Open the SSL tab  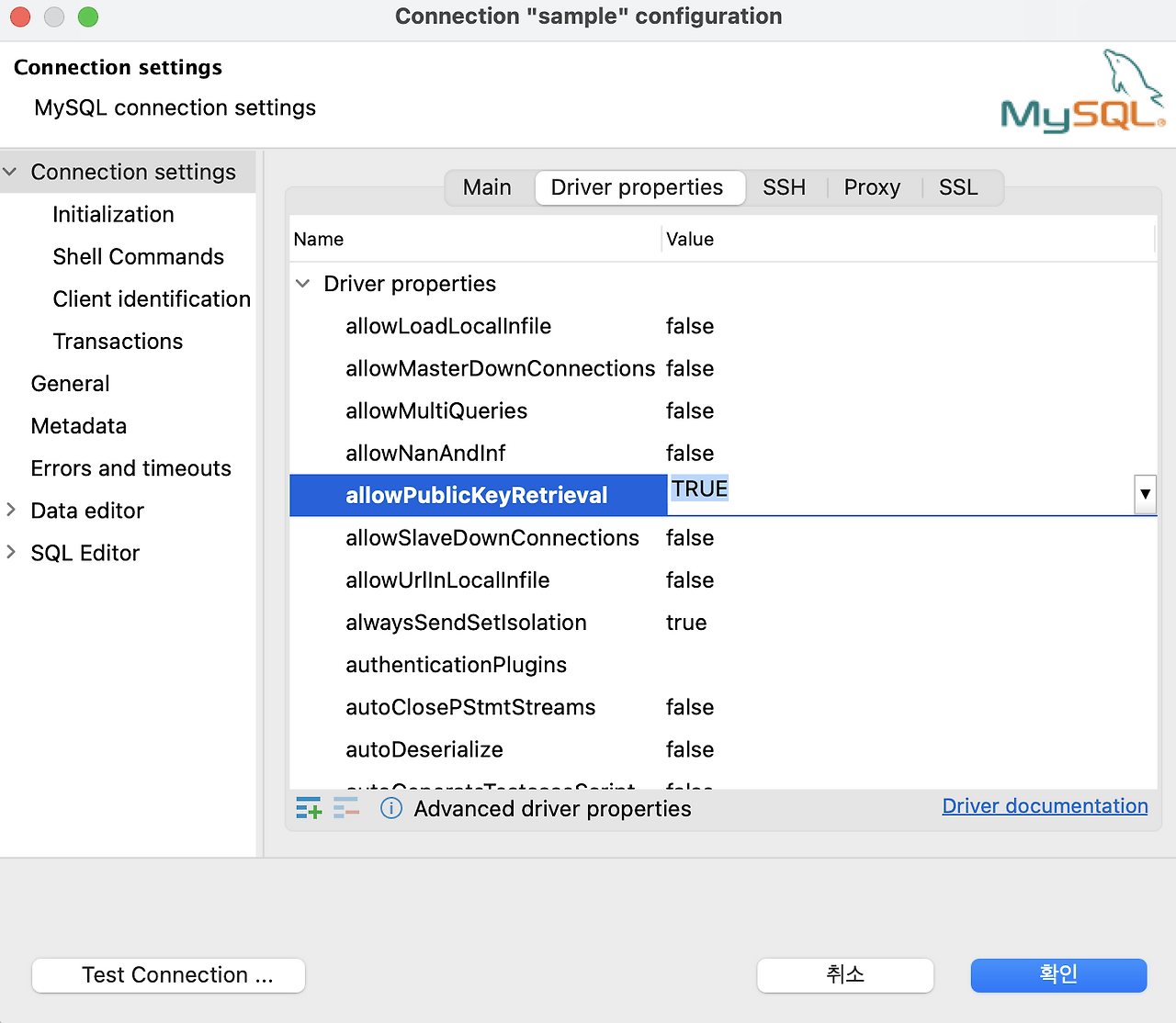pyautogui.click(x=958, y=187)
